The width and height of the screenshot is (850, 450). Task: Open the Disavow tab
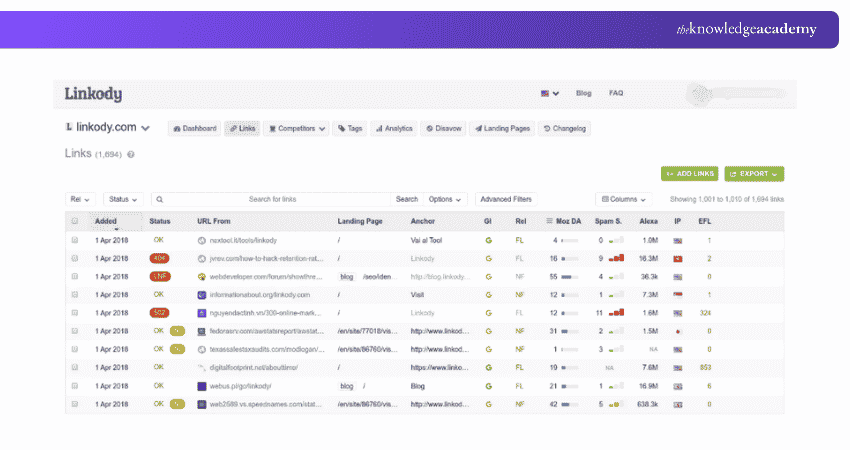(443, 128)
